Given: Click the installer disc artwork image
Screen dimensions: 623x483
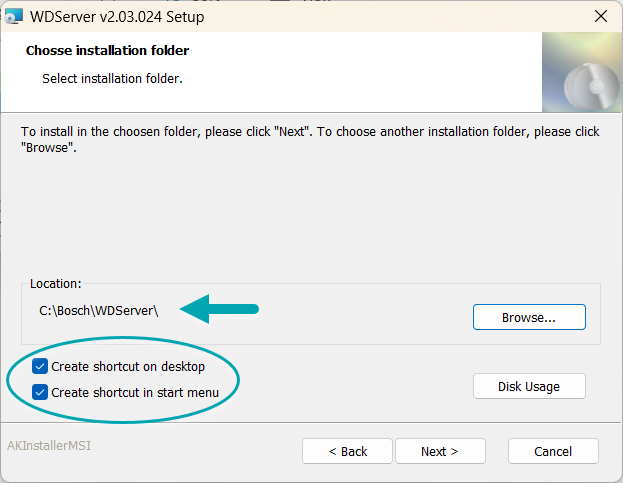Looking at the screenshot, I should pos(582,72).
